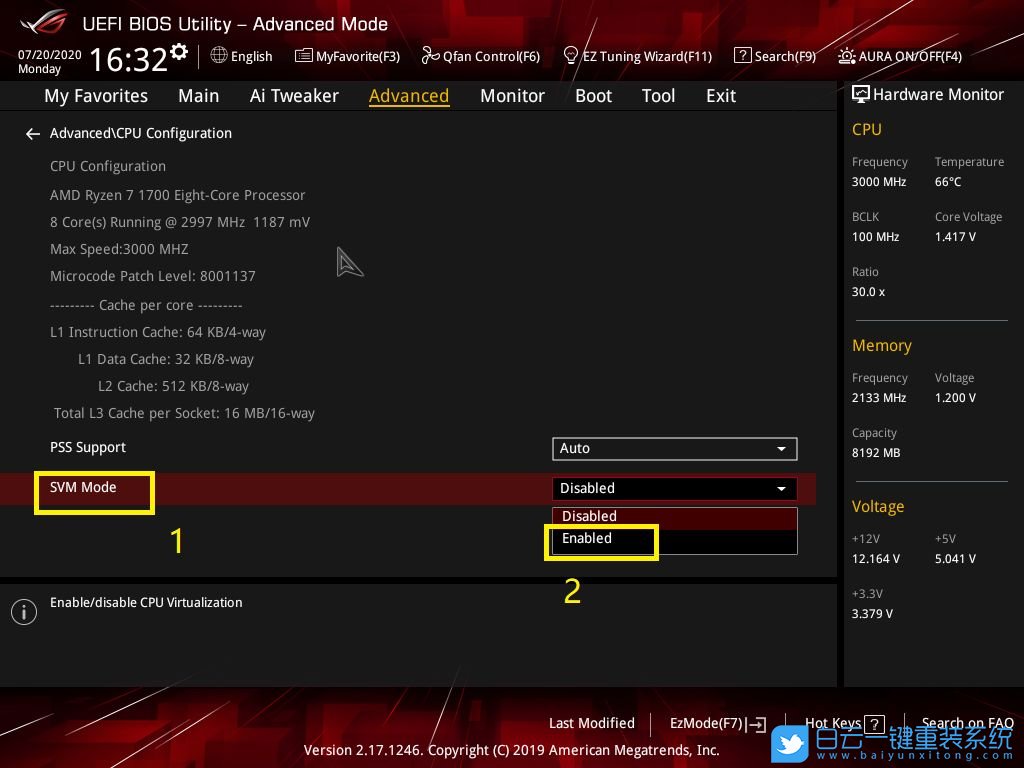The height and width of the screenshot is (768, 1024).
Task: Open MyFavorite(F3) from the top toolbar
Action: [347, 56]
